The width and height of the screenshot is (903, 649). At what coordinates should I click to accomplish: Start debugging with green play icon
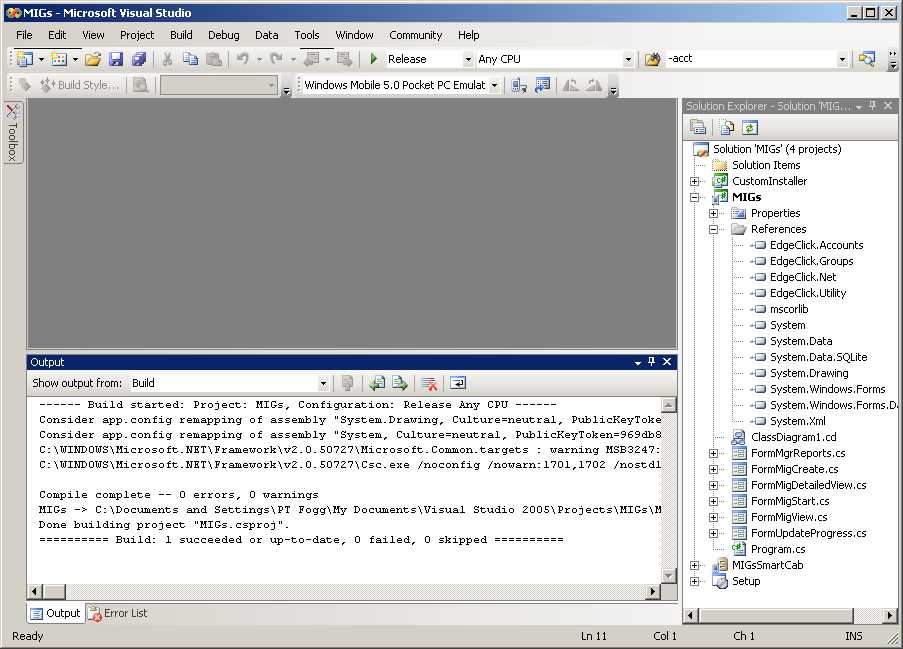(374, 59)
